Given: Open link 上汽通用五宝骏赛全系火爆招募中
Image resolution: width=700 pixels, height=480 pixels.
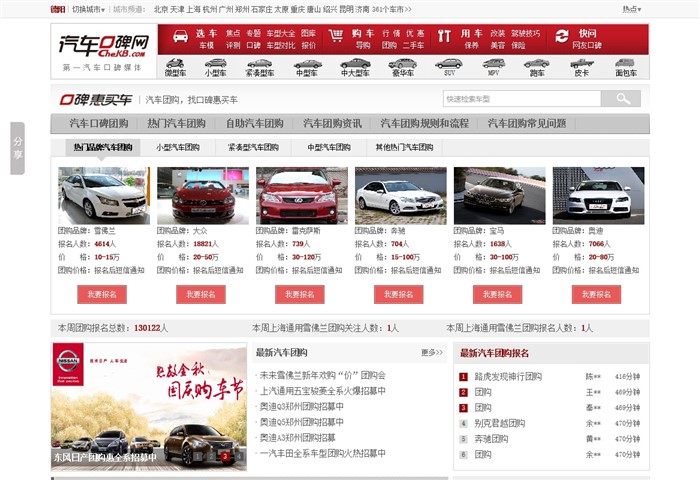Looking at the screenshot, I should 323,391.
